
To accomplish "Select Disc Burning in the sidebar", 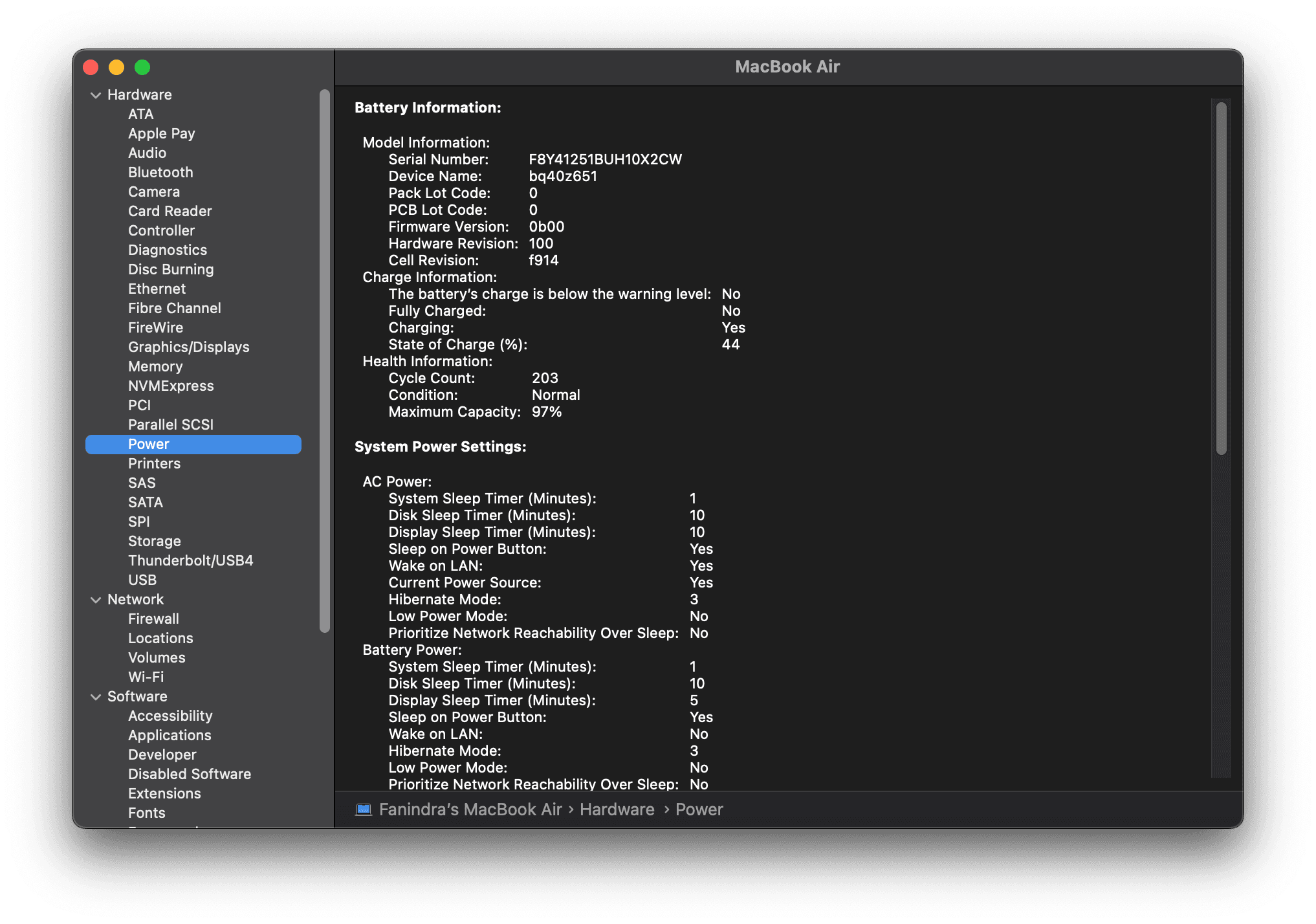I will (171, 269).
